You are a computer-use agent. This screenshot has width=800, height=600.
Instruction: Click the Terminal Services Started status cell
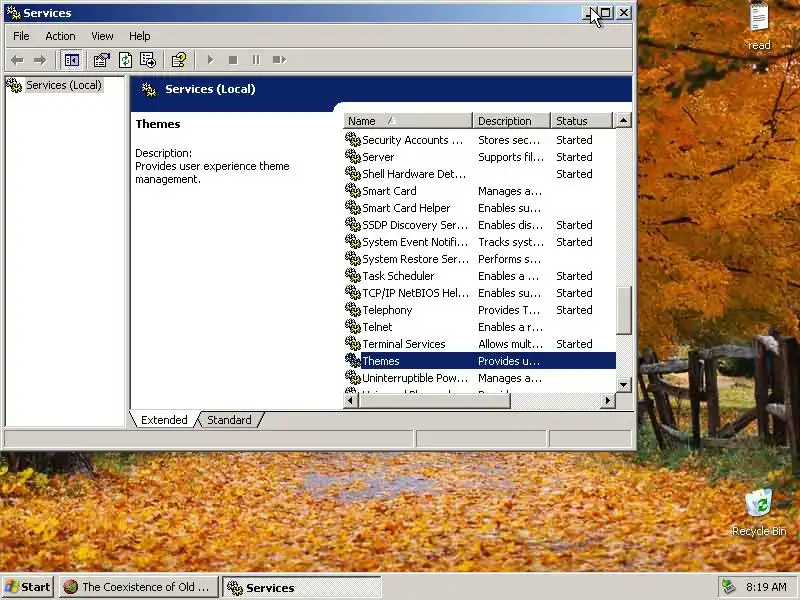tap(574, 344)
